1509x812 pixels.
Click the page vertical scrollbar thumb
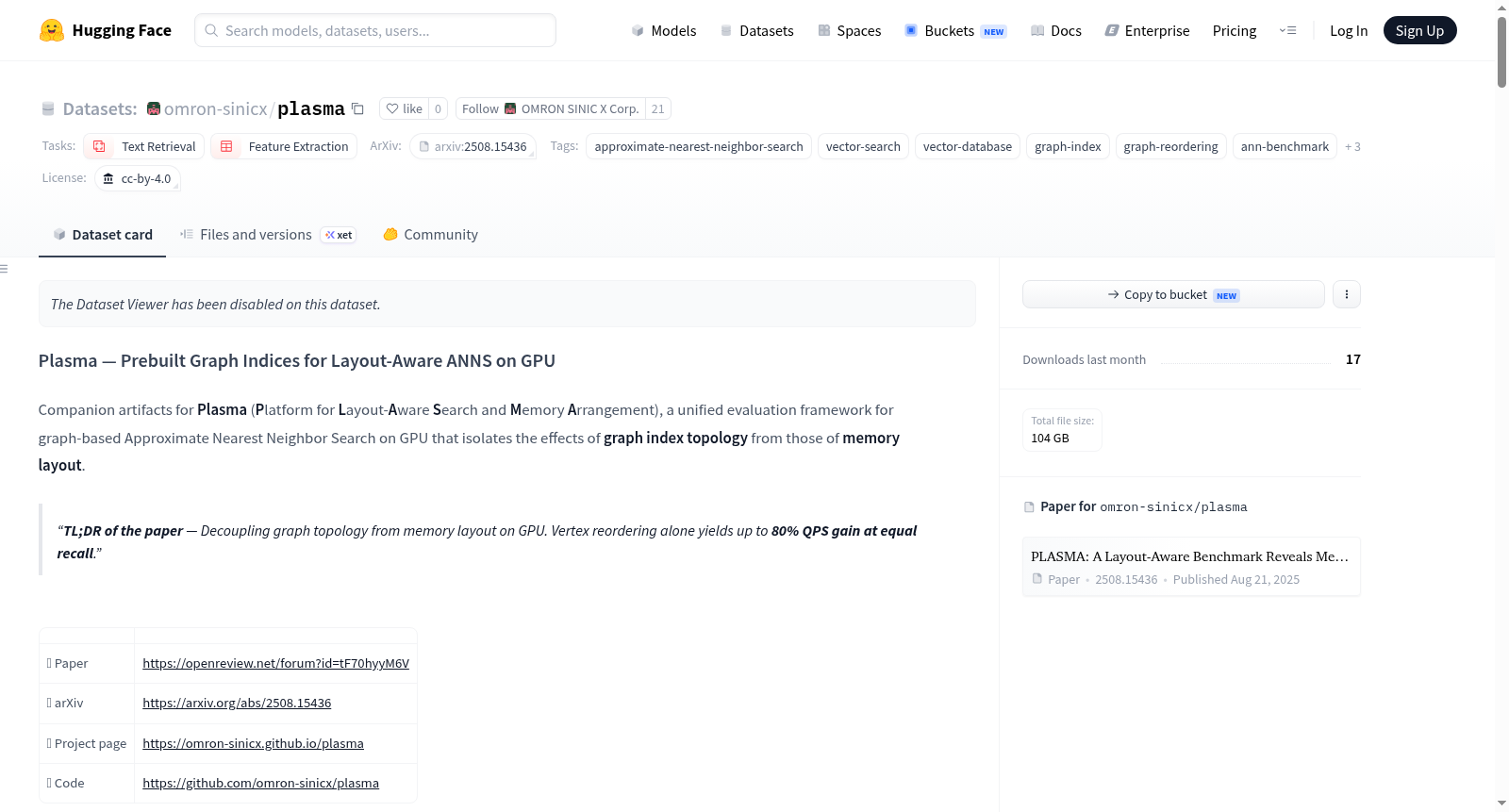pyautogui.click(x=1501, y=52)
